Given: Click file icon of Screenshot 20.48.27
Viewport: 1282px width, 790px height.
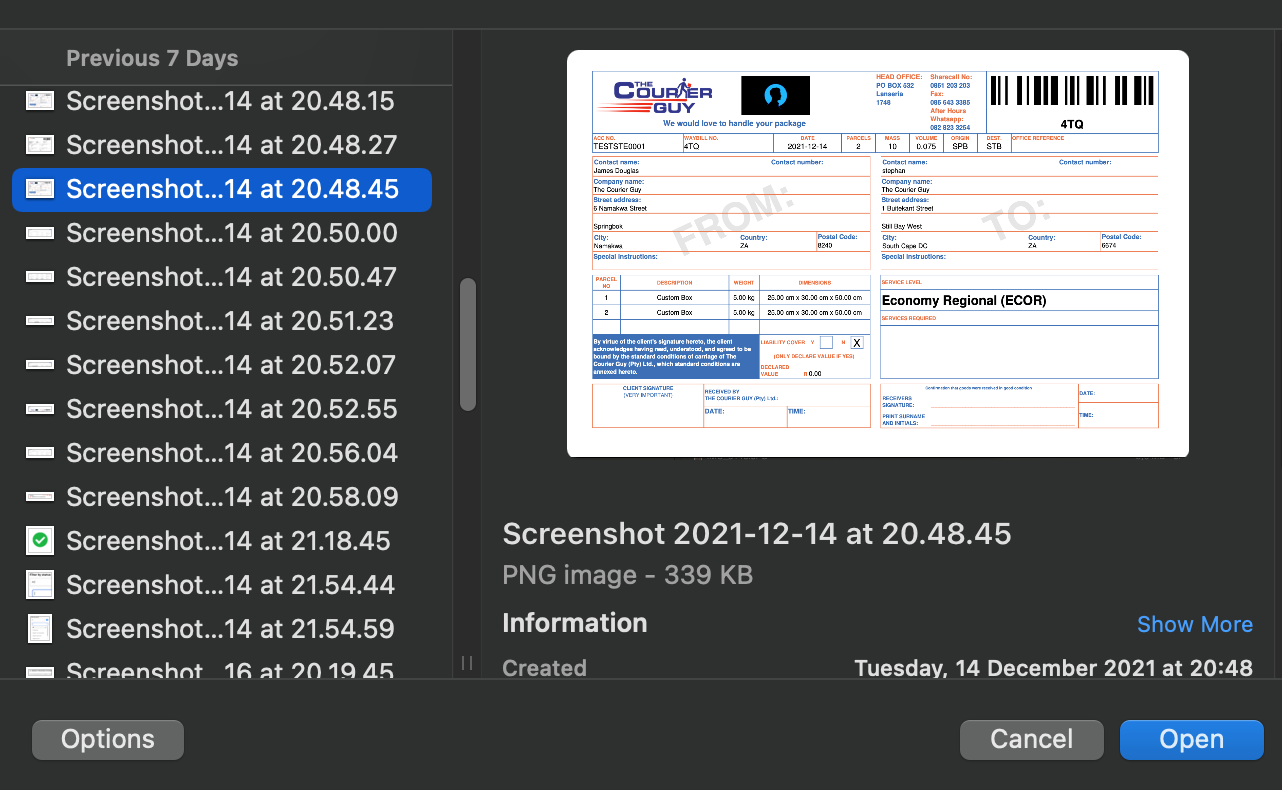Looking at the screenshot, I should 39,145.
